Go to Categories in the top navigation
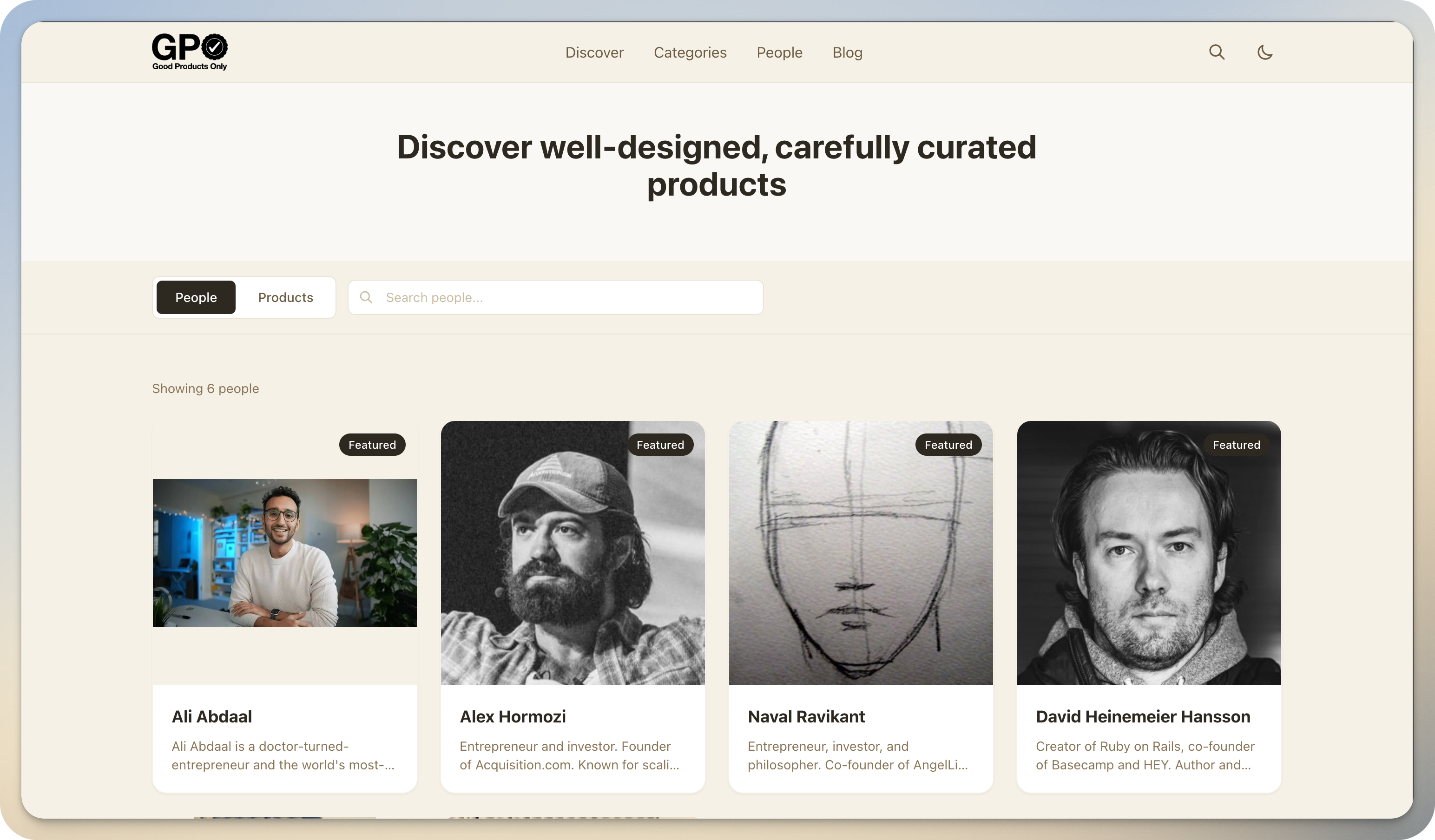 690,52
